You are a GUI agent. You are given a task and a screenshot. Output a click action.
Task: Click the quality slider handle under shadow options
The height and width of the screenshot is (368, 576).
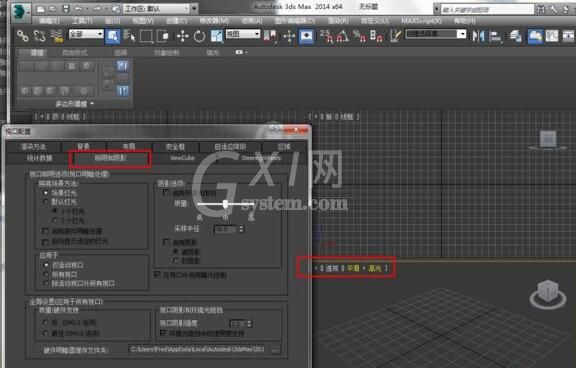(x=225, y=204)
